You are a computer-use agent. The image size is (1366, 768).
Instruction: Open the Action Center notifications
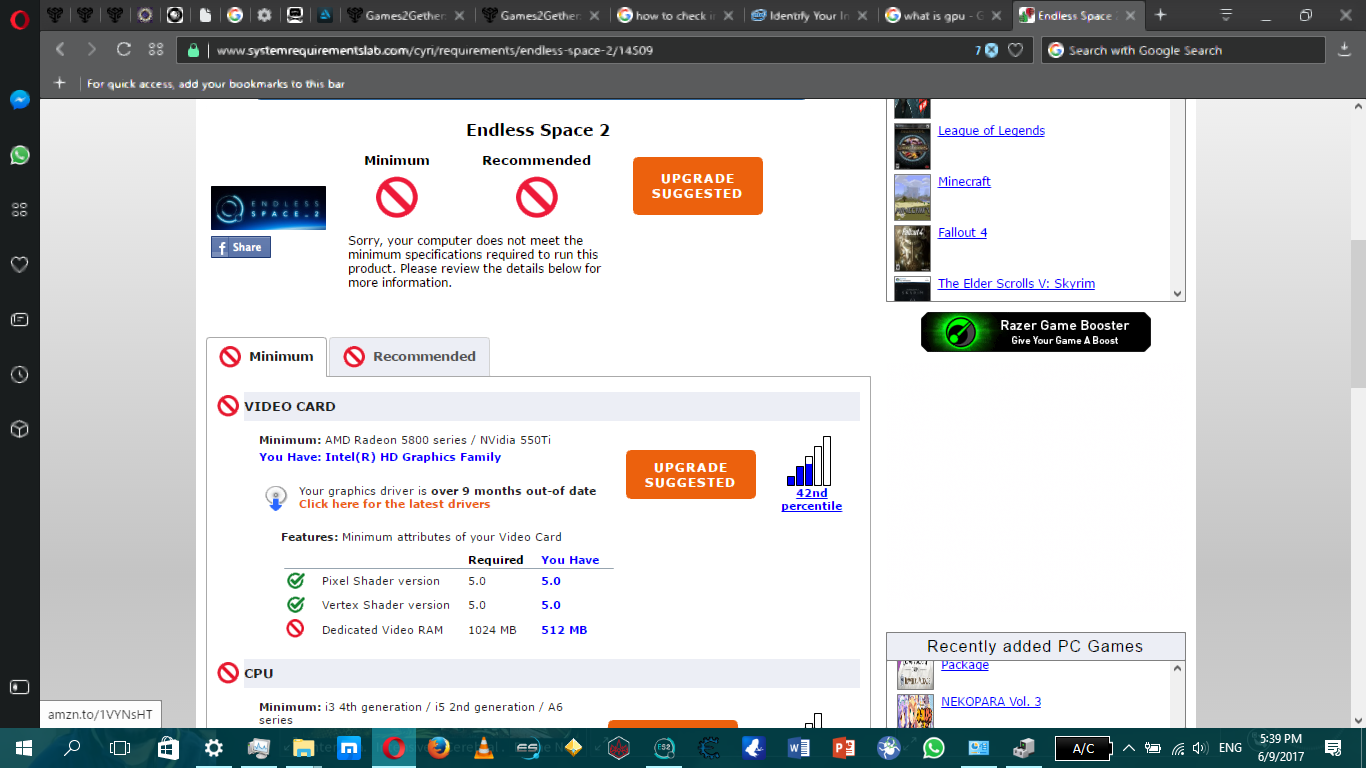(x=1333, y=748)
